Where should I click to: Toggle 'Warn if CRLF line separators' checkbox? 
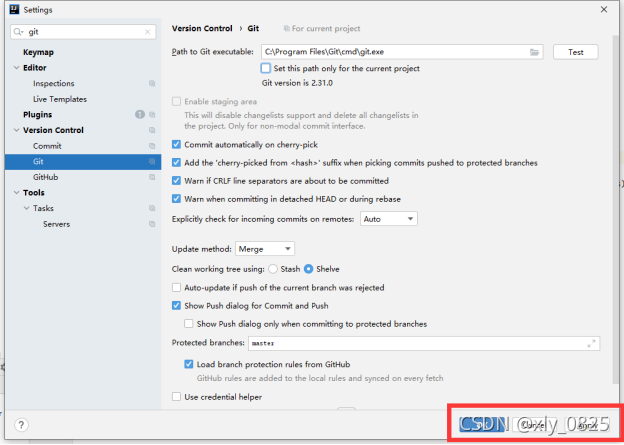176,181
